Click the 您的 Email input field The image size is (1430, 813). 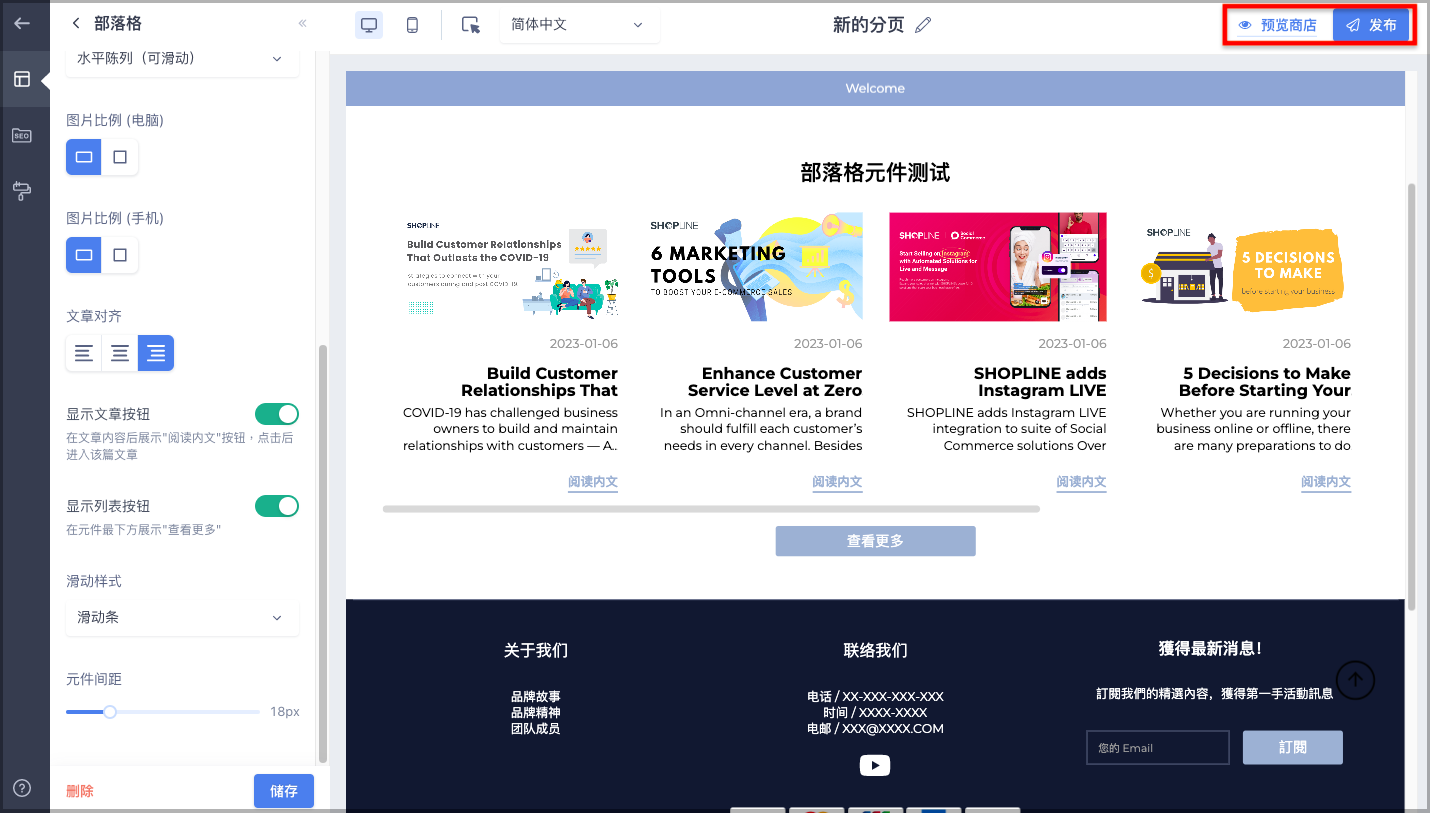[1157, 747]
